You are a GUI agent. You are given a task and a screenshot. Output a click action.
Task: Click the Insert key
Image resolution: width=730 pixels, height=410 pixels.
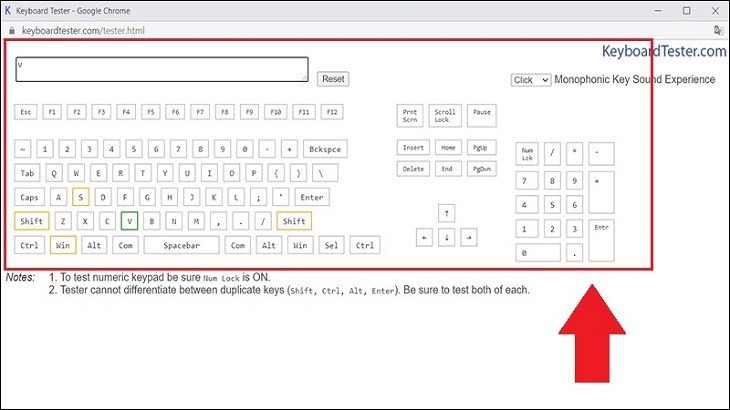(x=413, y=148)
